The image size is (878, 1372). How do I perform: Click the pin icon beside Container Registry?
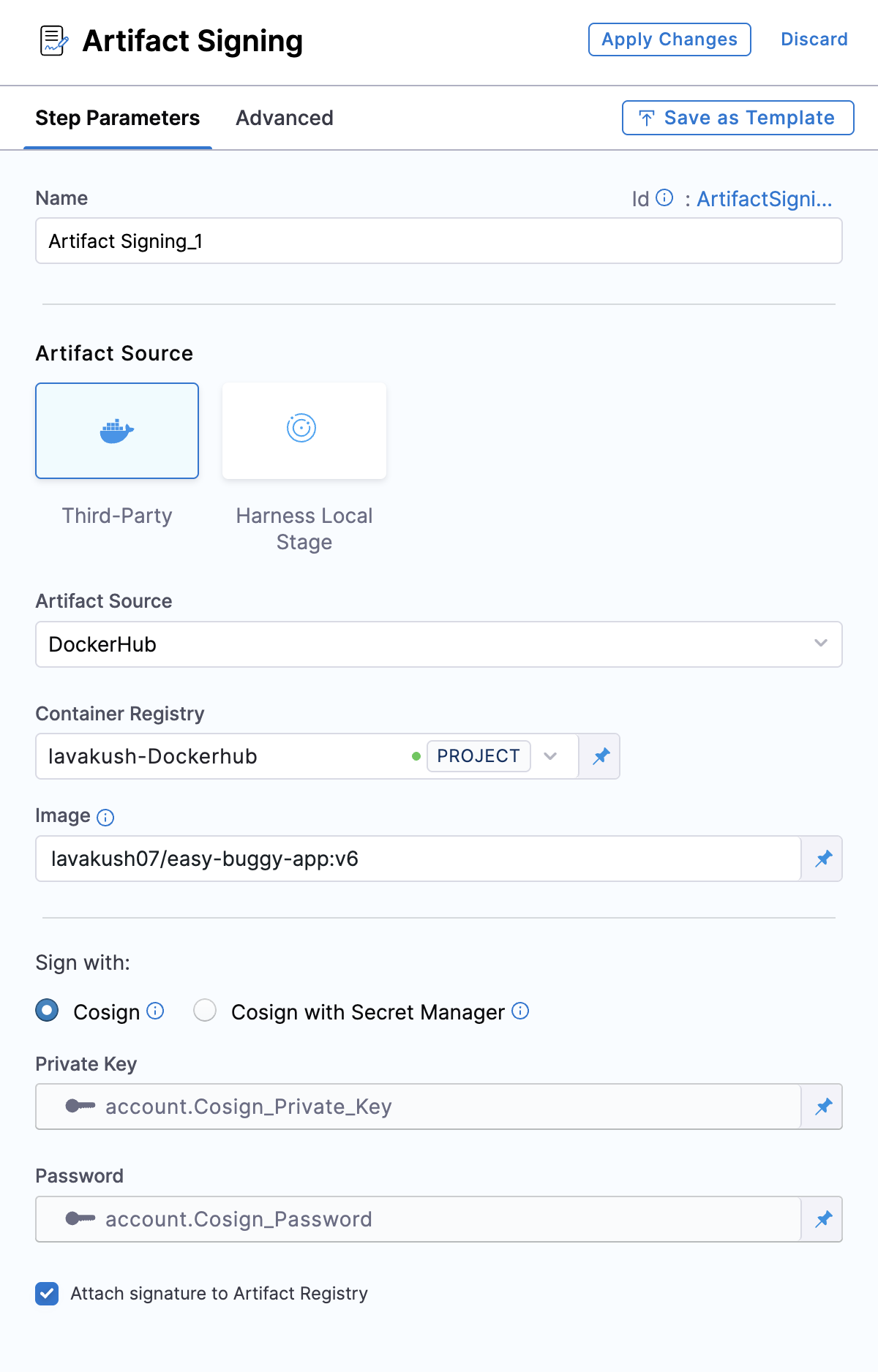601,756
